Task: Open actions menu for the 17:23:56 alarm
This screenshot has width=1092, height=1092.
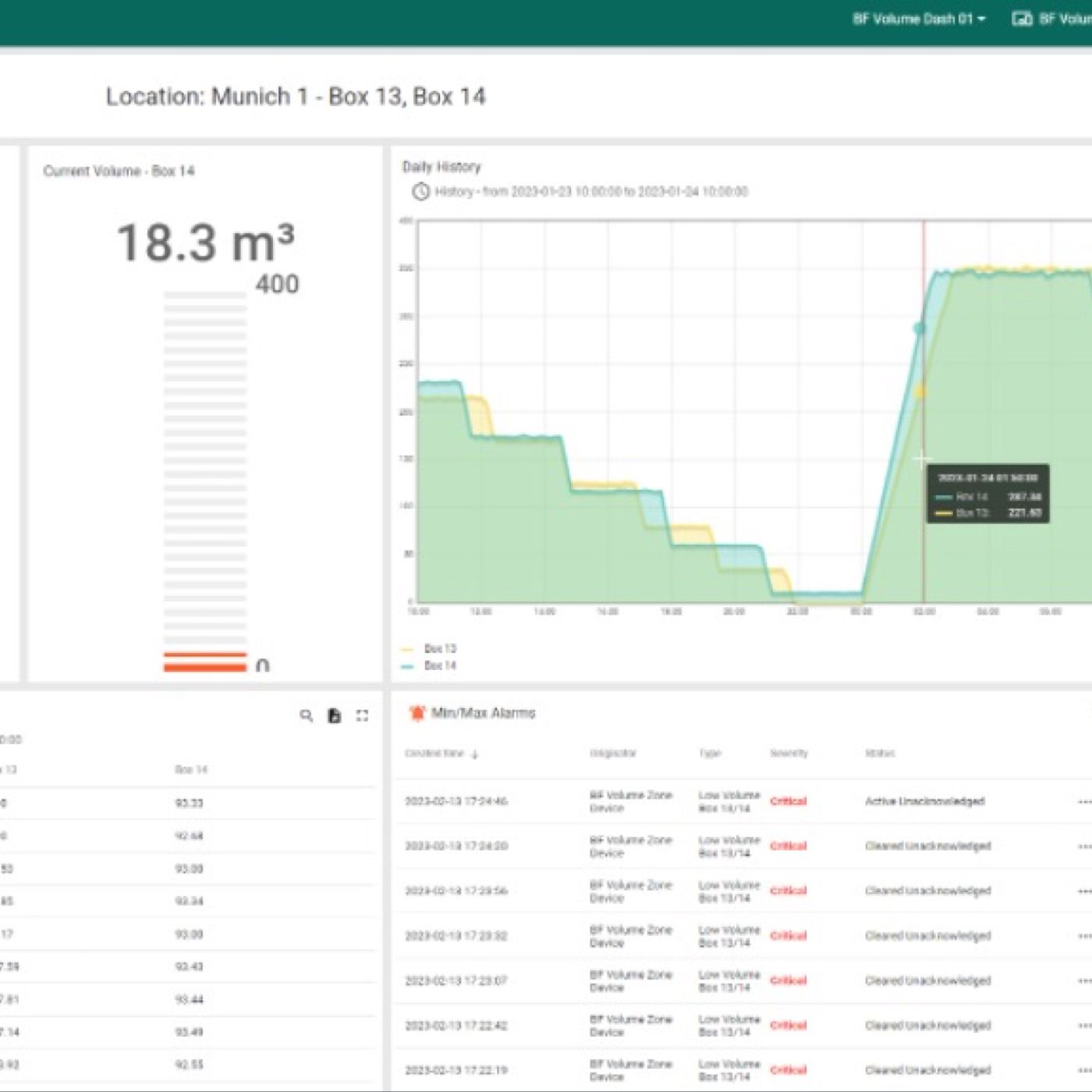Action: pyautogui.click(x=1084, y=891)
